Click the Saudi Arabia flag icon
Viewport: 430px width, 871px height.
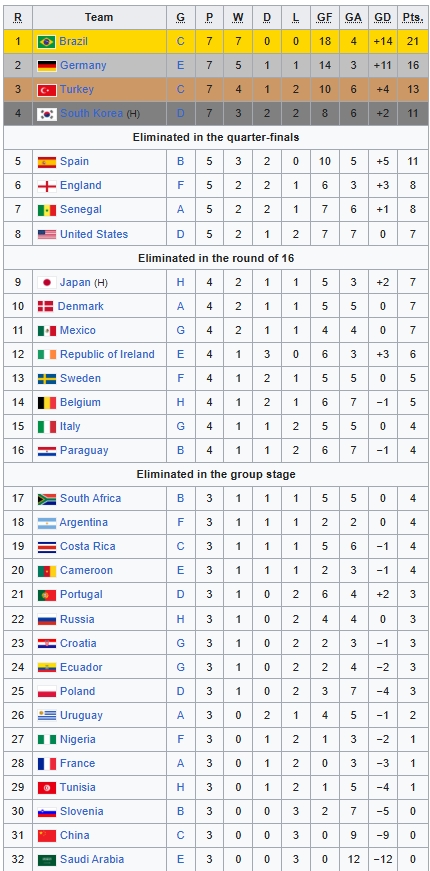(x=47, y=860)
